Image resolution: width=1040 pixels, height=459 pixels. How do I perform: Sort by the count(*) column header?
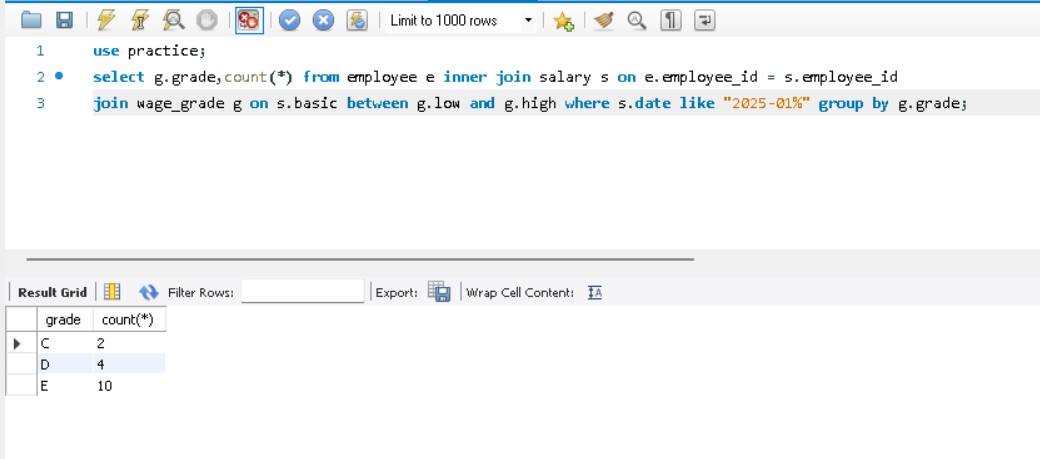[x=127, y=320]
